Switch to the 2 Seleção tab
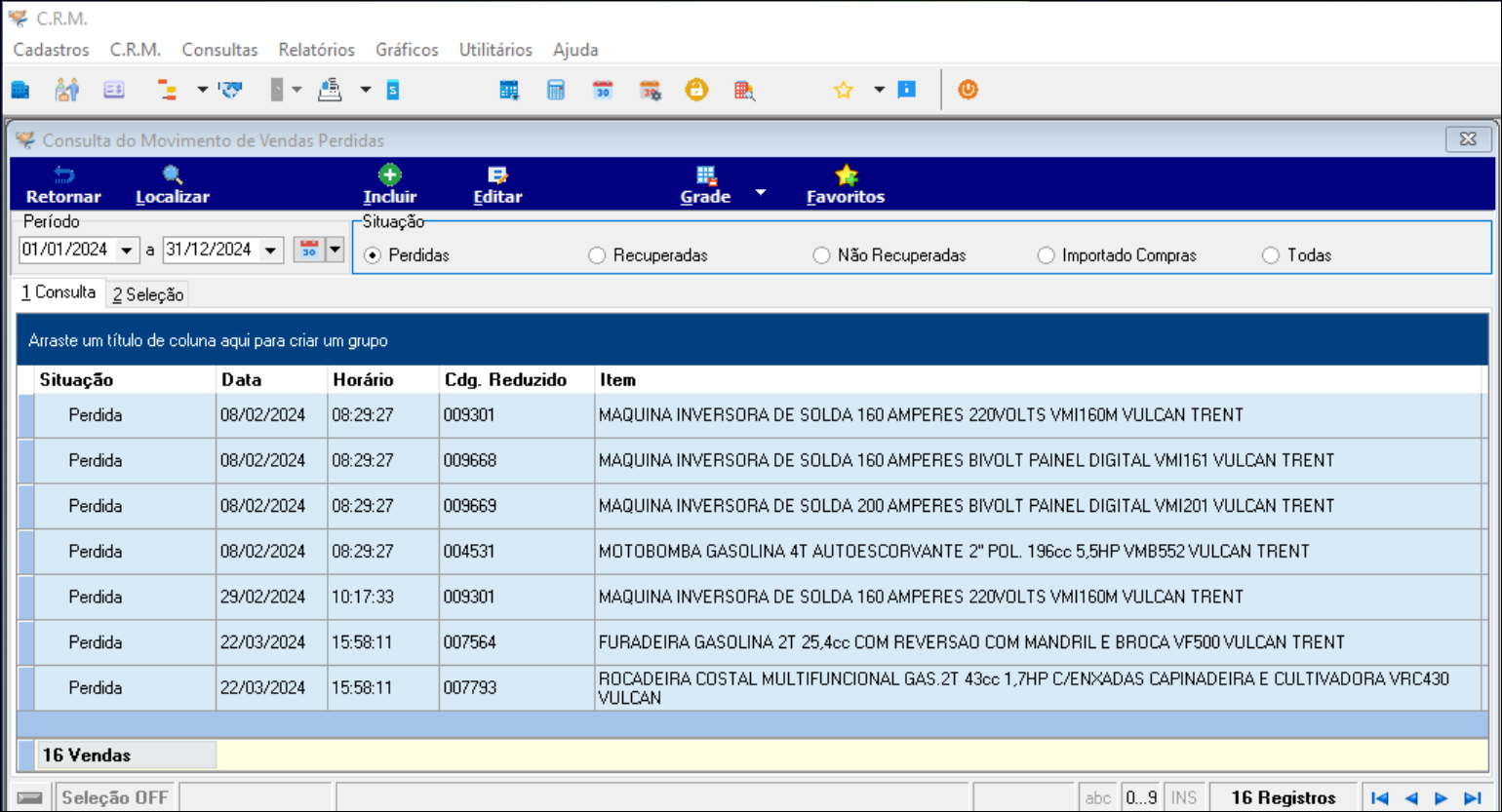This screenshot has width=1502, height=812. pos(146,294)
